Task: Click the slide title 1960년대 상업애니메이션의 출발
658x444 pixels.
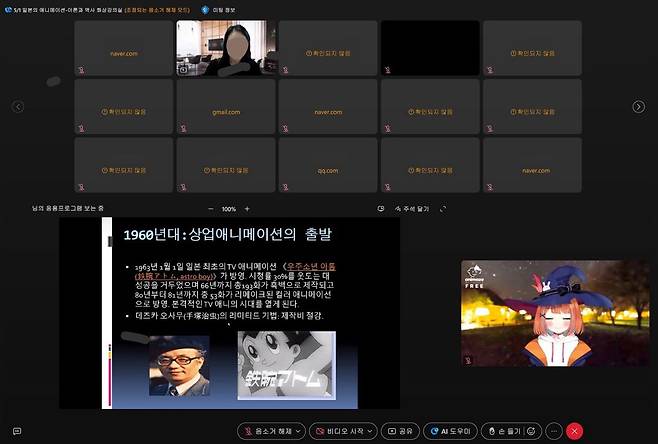Action: 227,234
